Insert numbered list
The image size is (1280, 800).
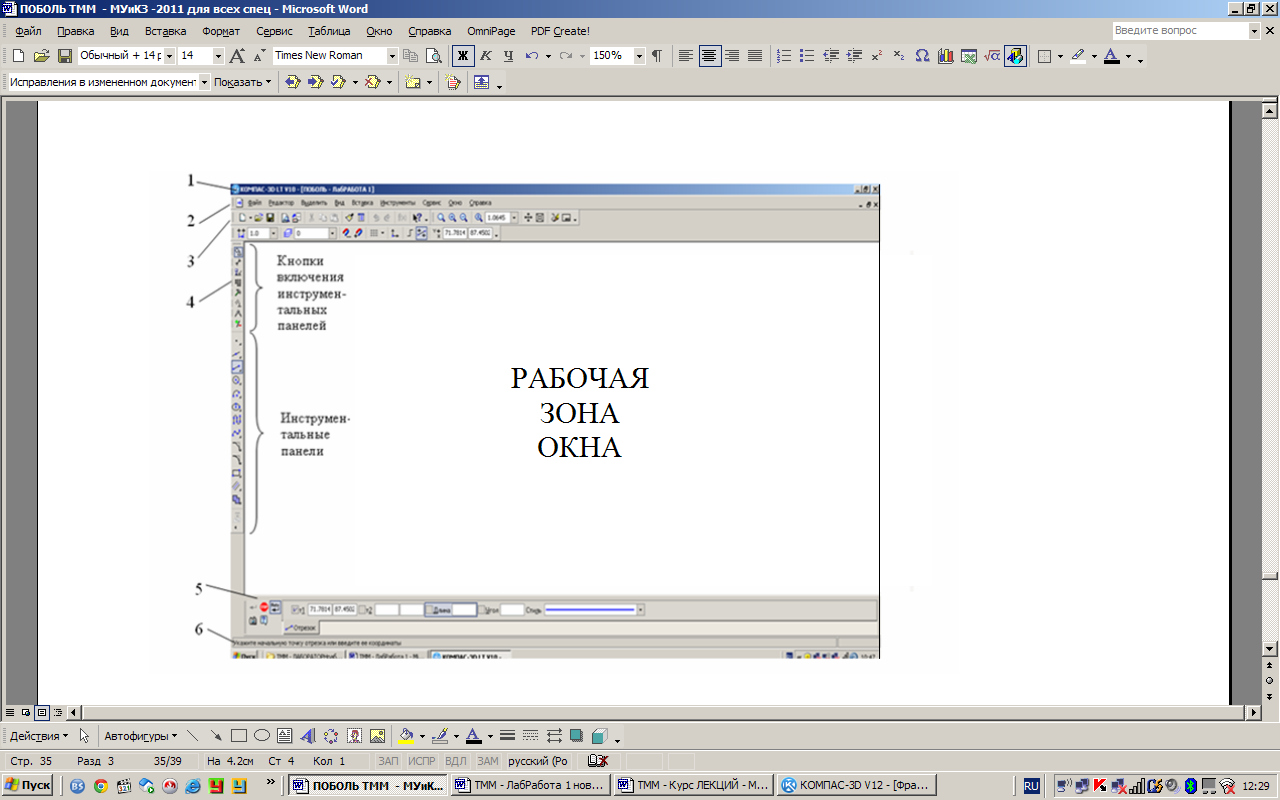pos(784,56)
